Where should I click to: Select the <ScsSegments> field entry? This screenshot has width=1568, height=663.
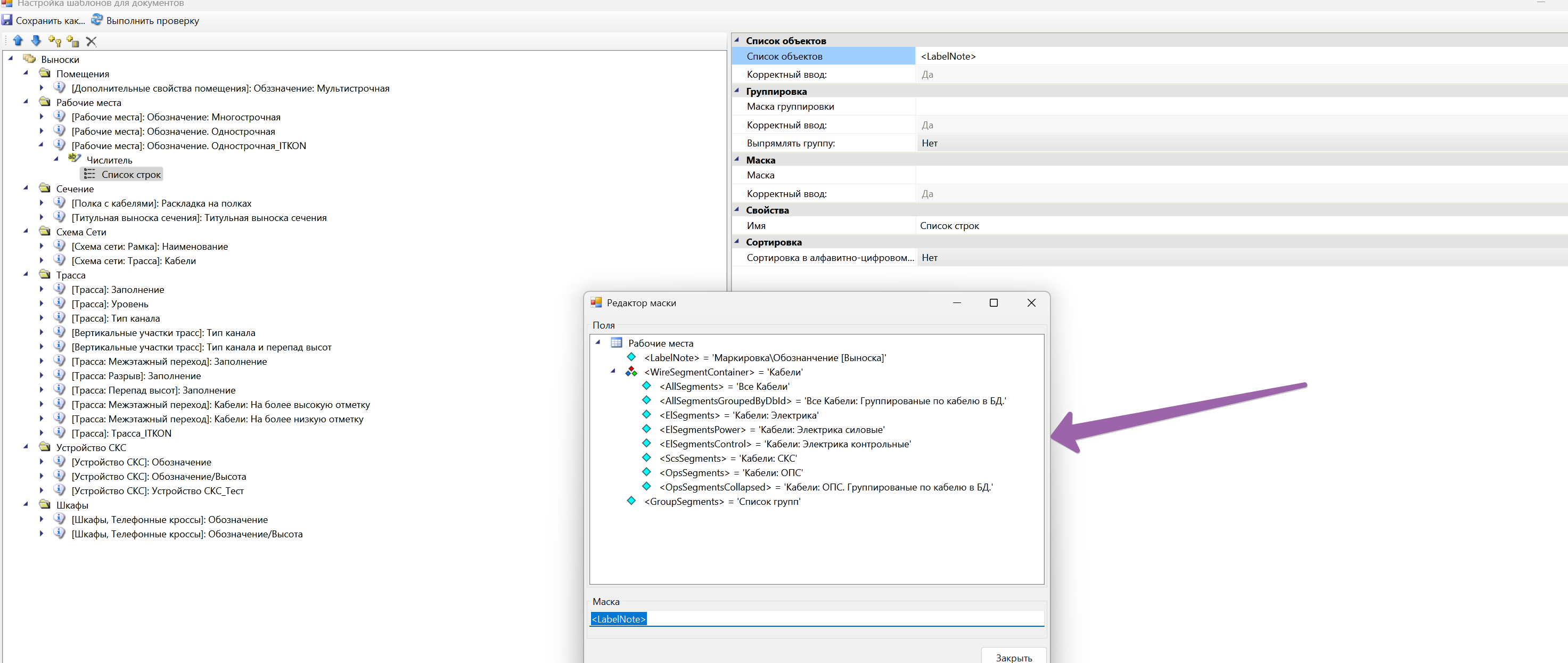click(727, 458)
